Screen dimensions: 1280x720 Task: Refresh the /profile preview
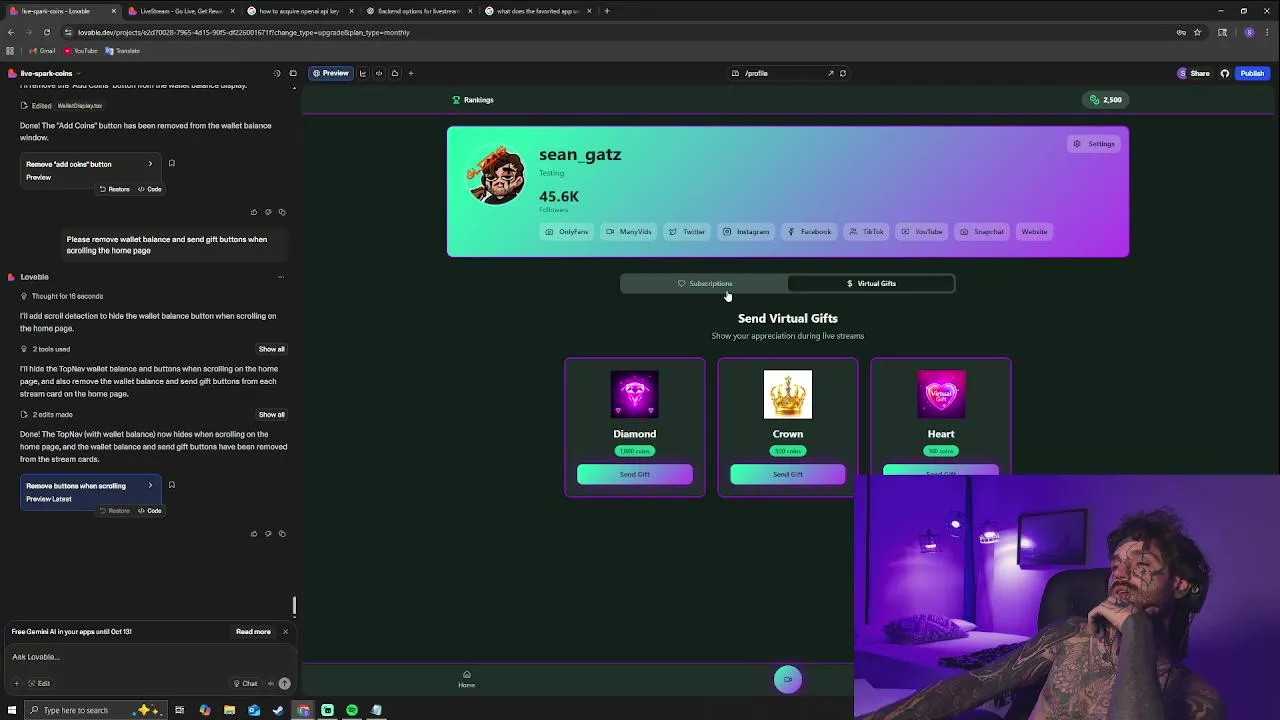pyautogui.click(x=843, y=73)
